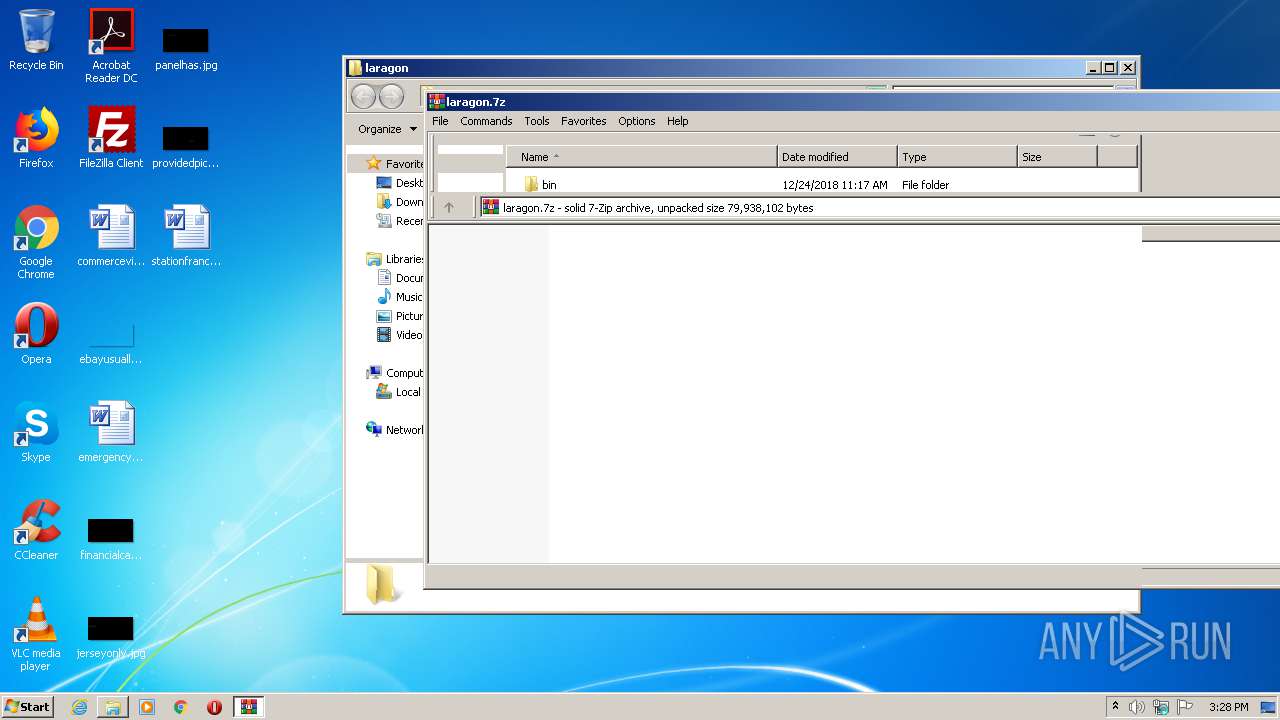Click the WinRAR archive path field
1280x720 pixels.
pyautogui.click(x=879, y=208)
